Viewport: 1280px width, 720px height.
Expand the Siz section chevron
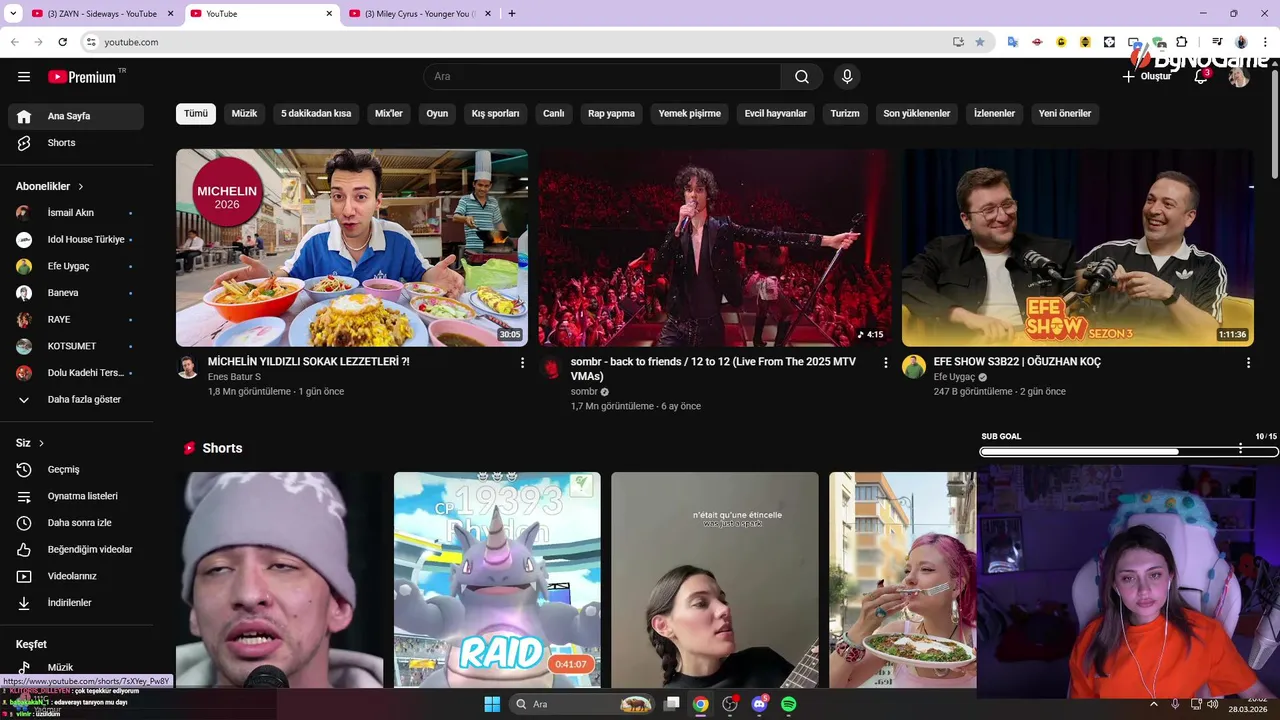click(x=41, y=443)
